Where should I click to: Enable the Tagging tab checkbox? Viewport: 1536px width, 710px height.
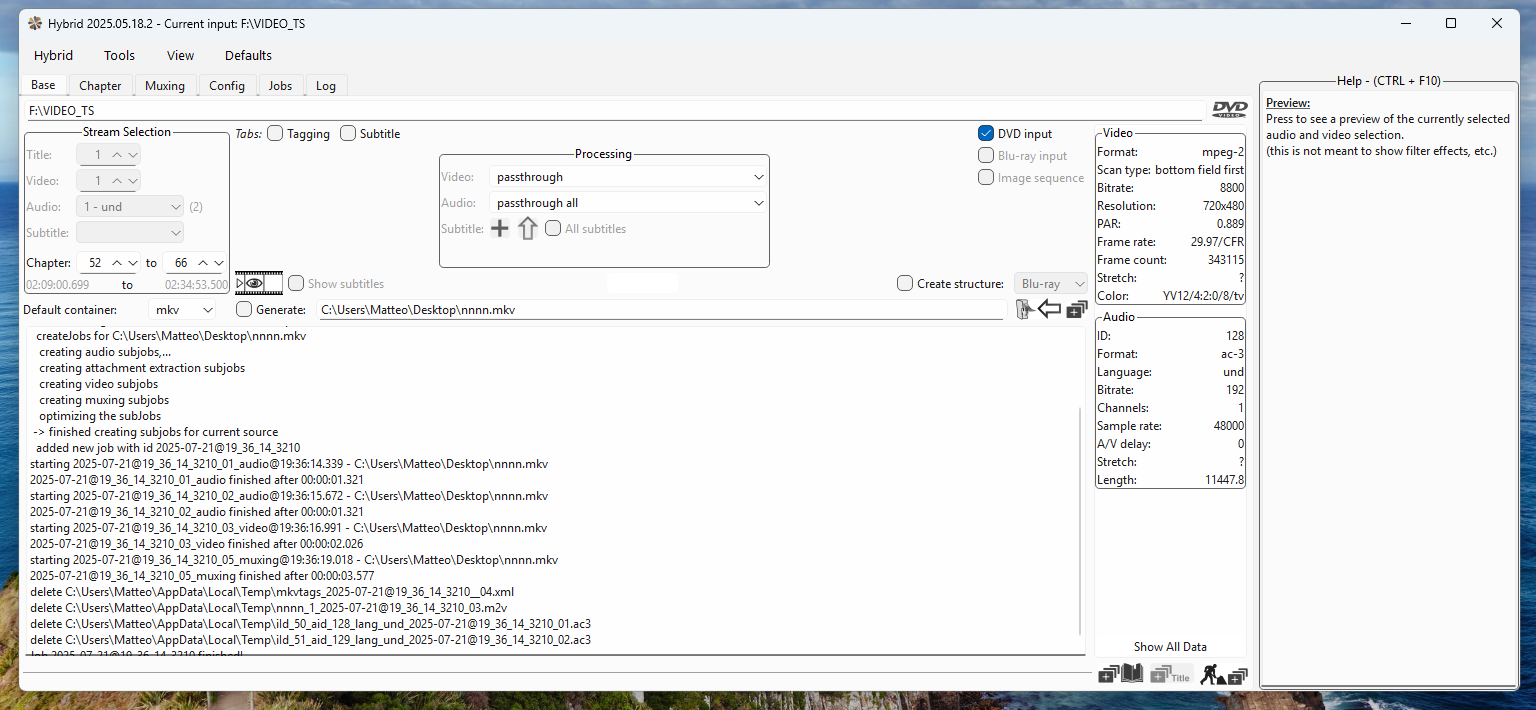coord(276,134)
